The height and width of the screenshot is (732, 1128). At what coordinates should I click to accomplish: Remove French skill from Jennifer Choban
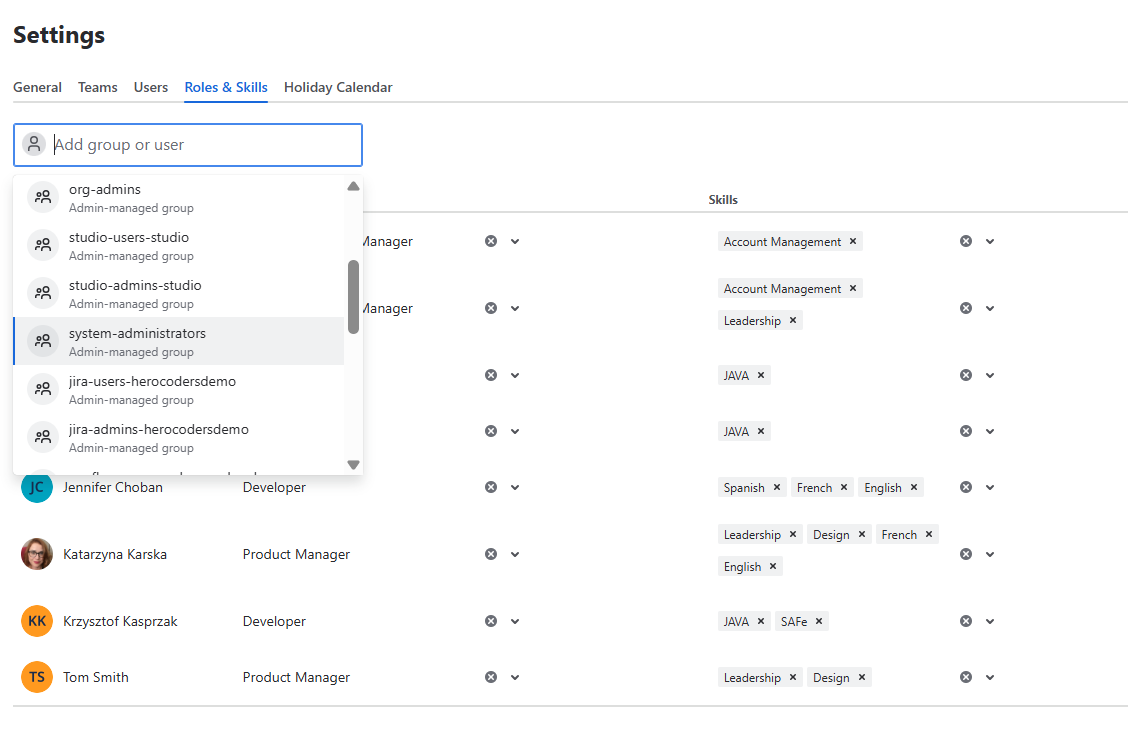coord(844,488)
